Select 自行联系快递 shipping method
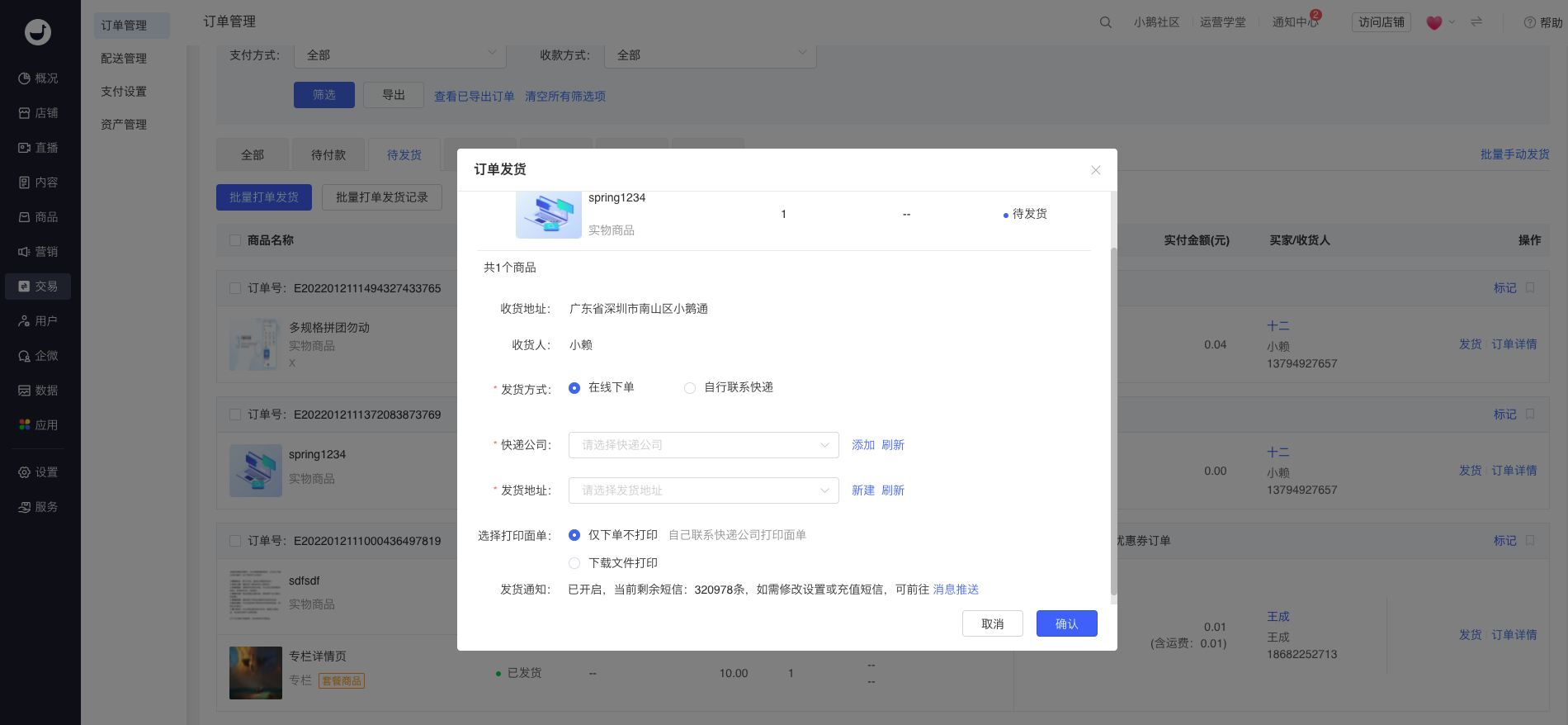 [x=690, y=388]
